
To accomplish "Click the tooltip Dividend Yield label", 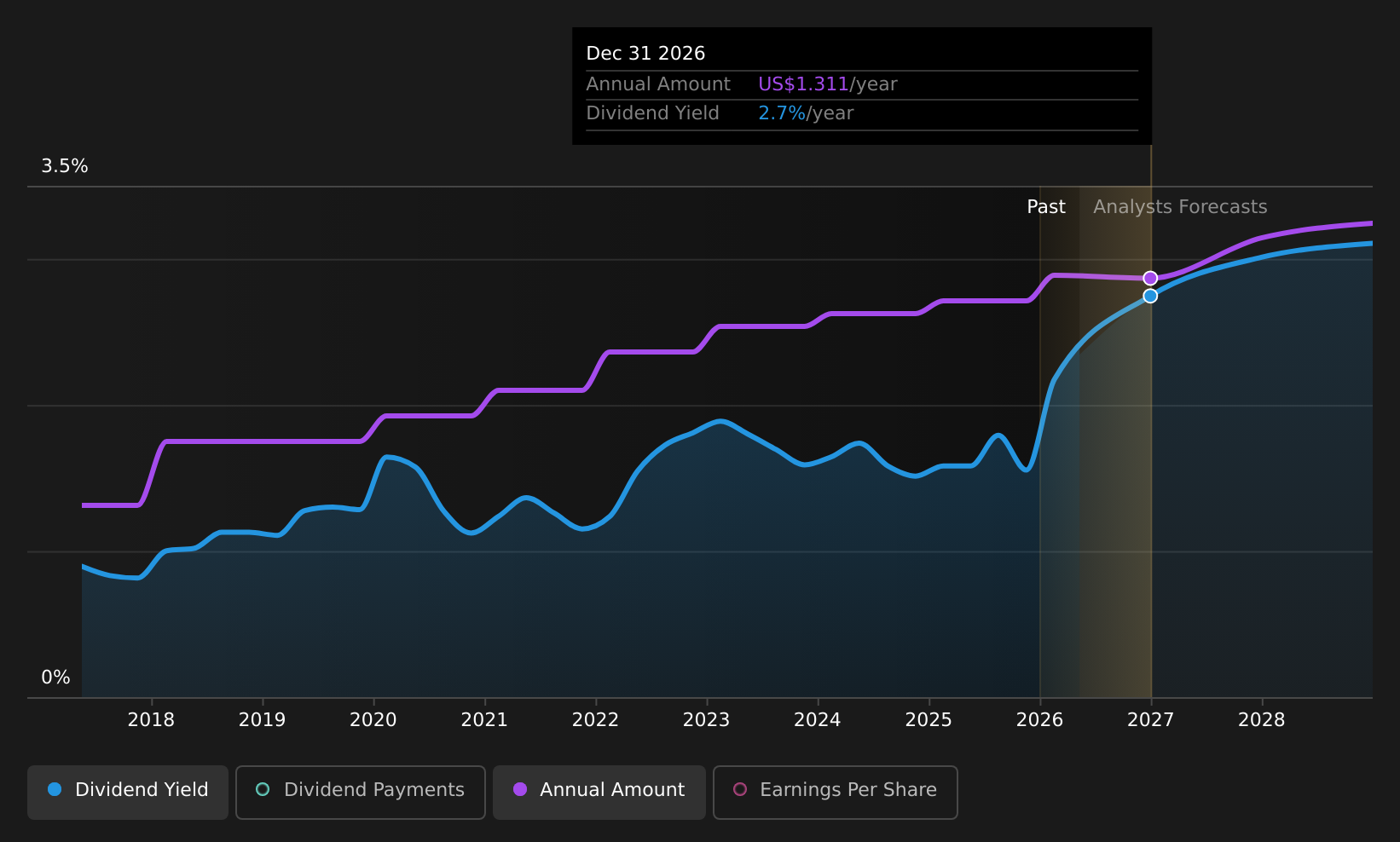I will click(x=652, y=113).
